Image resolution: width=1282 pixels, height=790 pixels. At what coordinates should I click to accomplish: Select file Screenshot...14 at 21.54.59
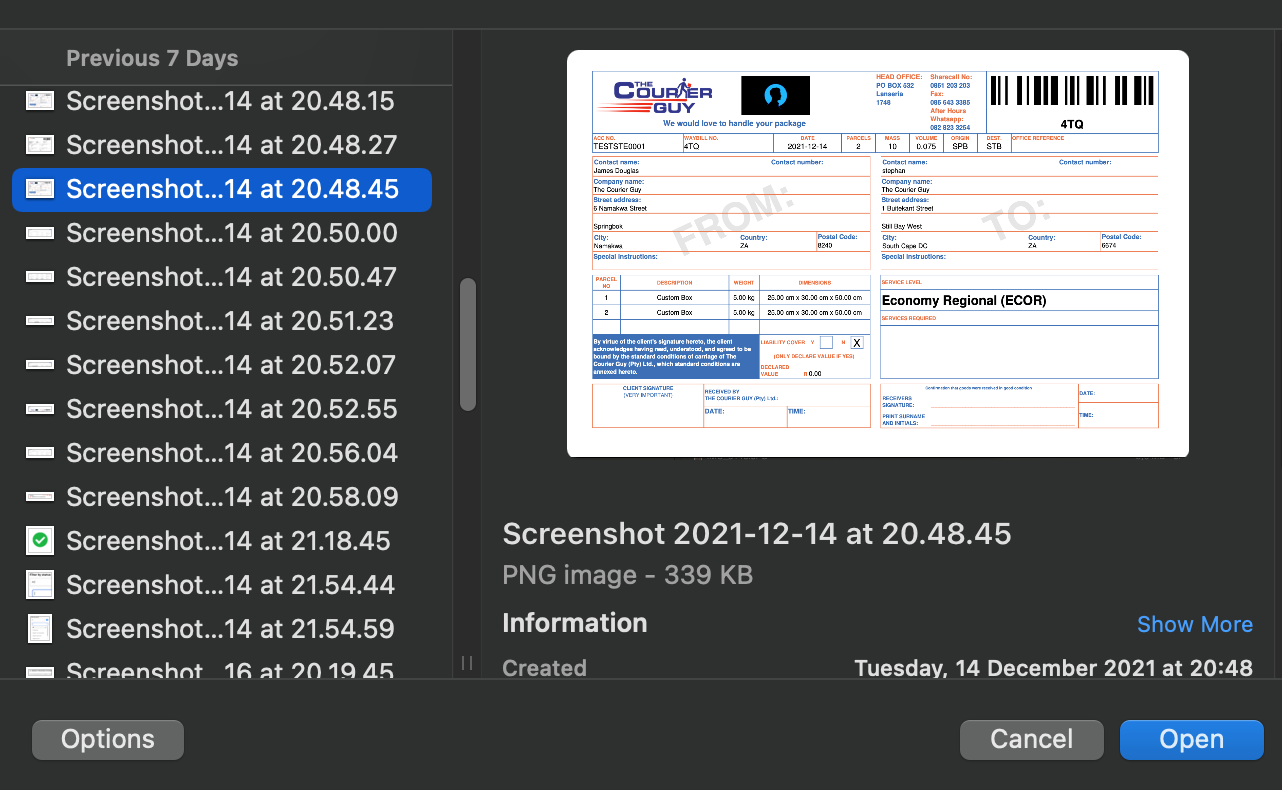click(221, 629)
